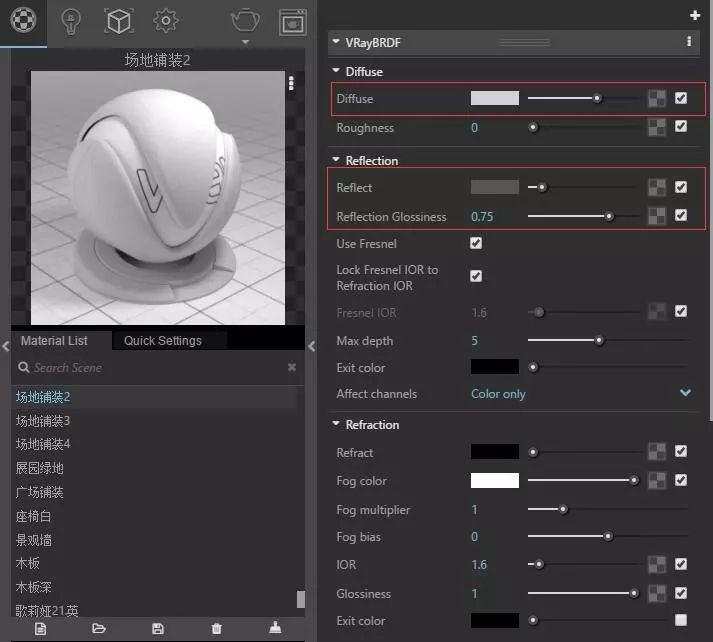Start render with the teapot icon
713x642 pixels.
tap(245, 20)
